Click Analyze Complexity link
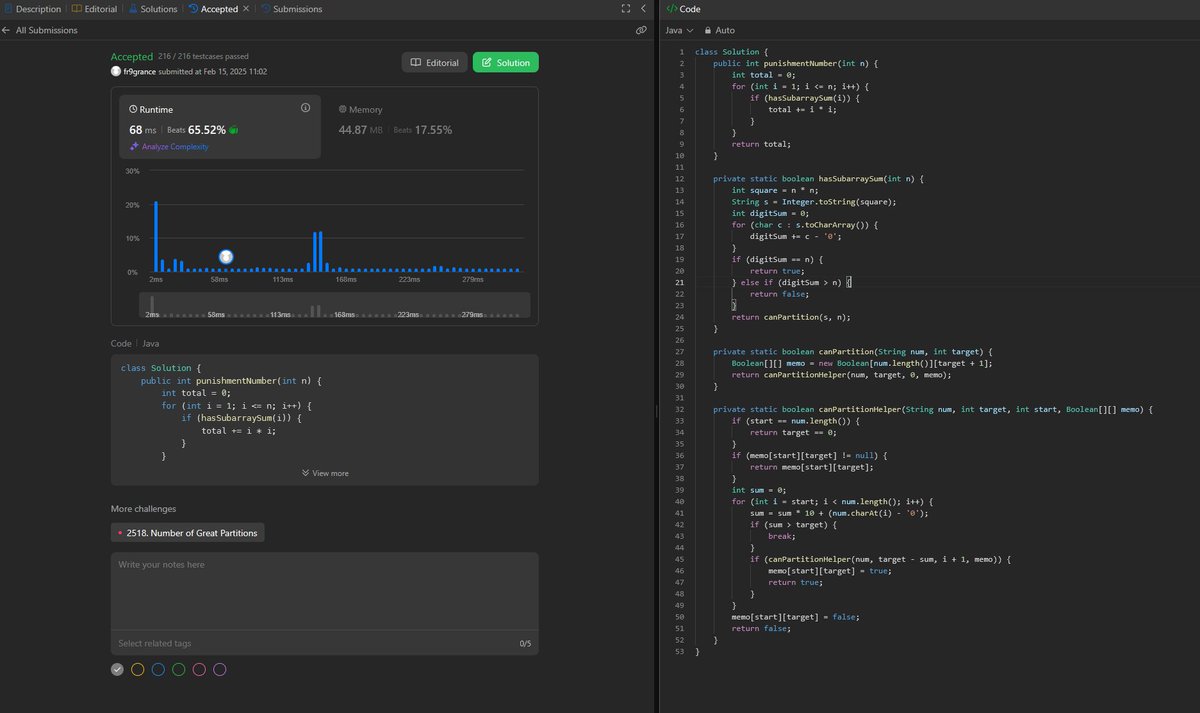 tap(169, 147)
